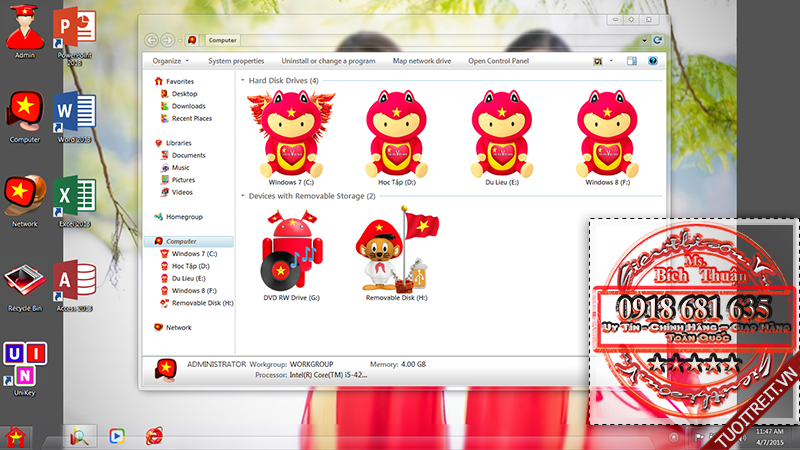This screenshot has width=800, height=450.
Task: Open the DVD RW Drive (G:)
Action: point(291,250)
